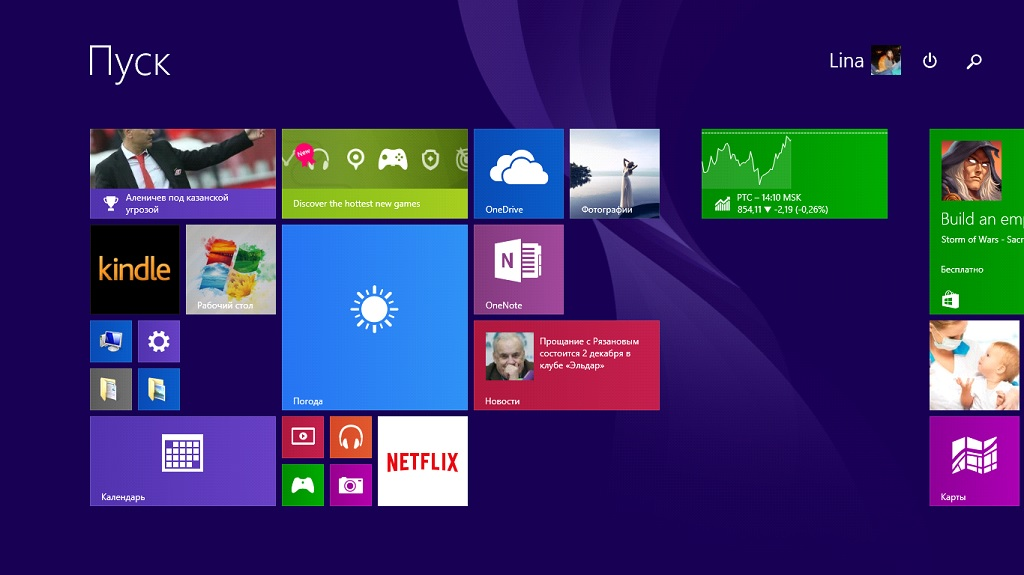This screenshot has height=575, width=1024.
Task: Launch the Music headphones tile
Action: tap(351, 437)
